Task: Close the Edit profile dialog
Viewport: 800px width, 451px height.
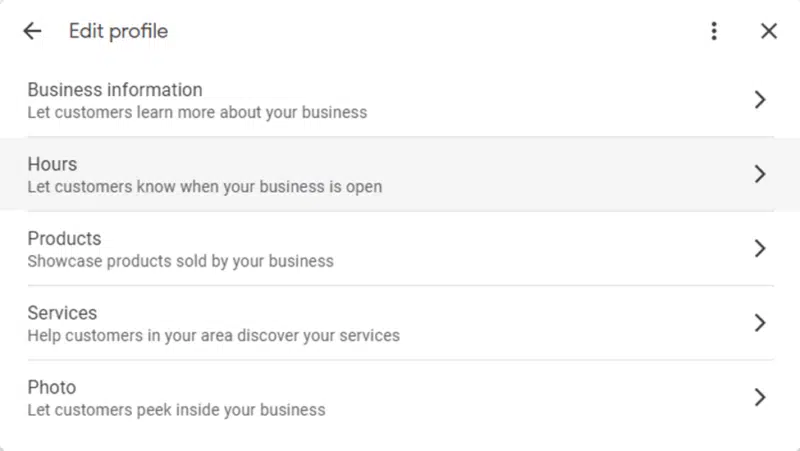Action: [x=769, y=31]
